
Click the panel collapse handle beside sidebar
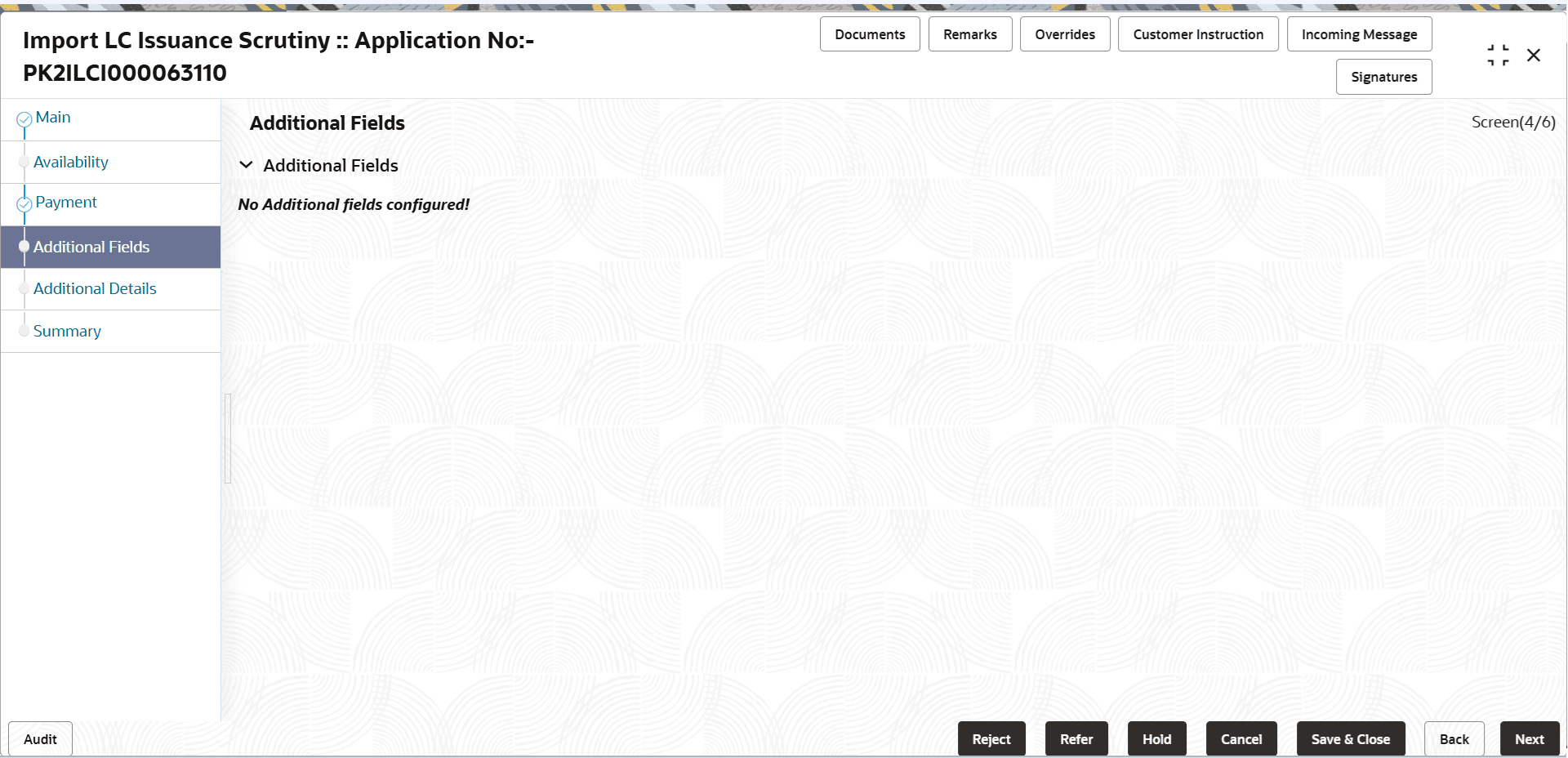[x=228, y=438]
